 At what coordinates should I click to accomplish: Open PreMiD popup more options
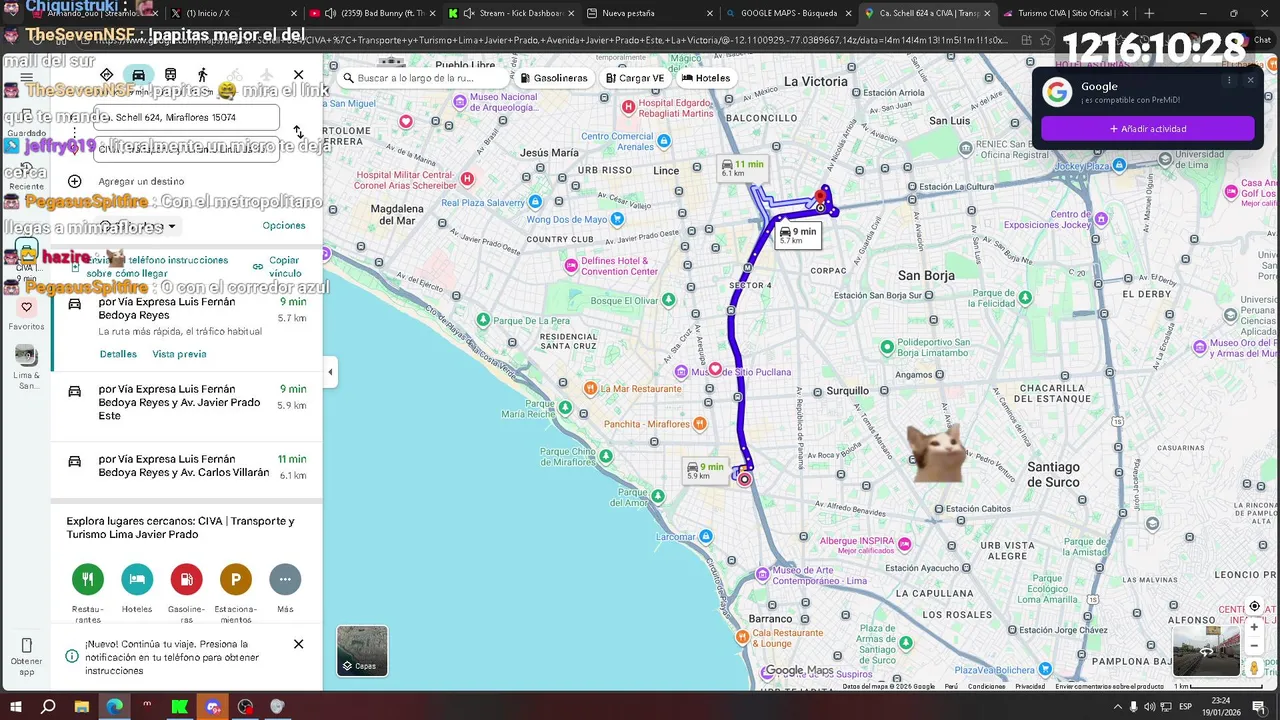(x=1230, y=80)
